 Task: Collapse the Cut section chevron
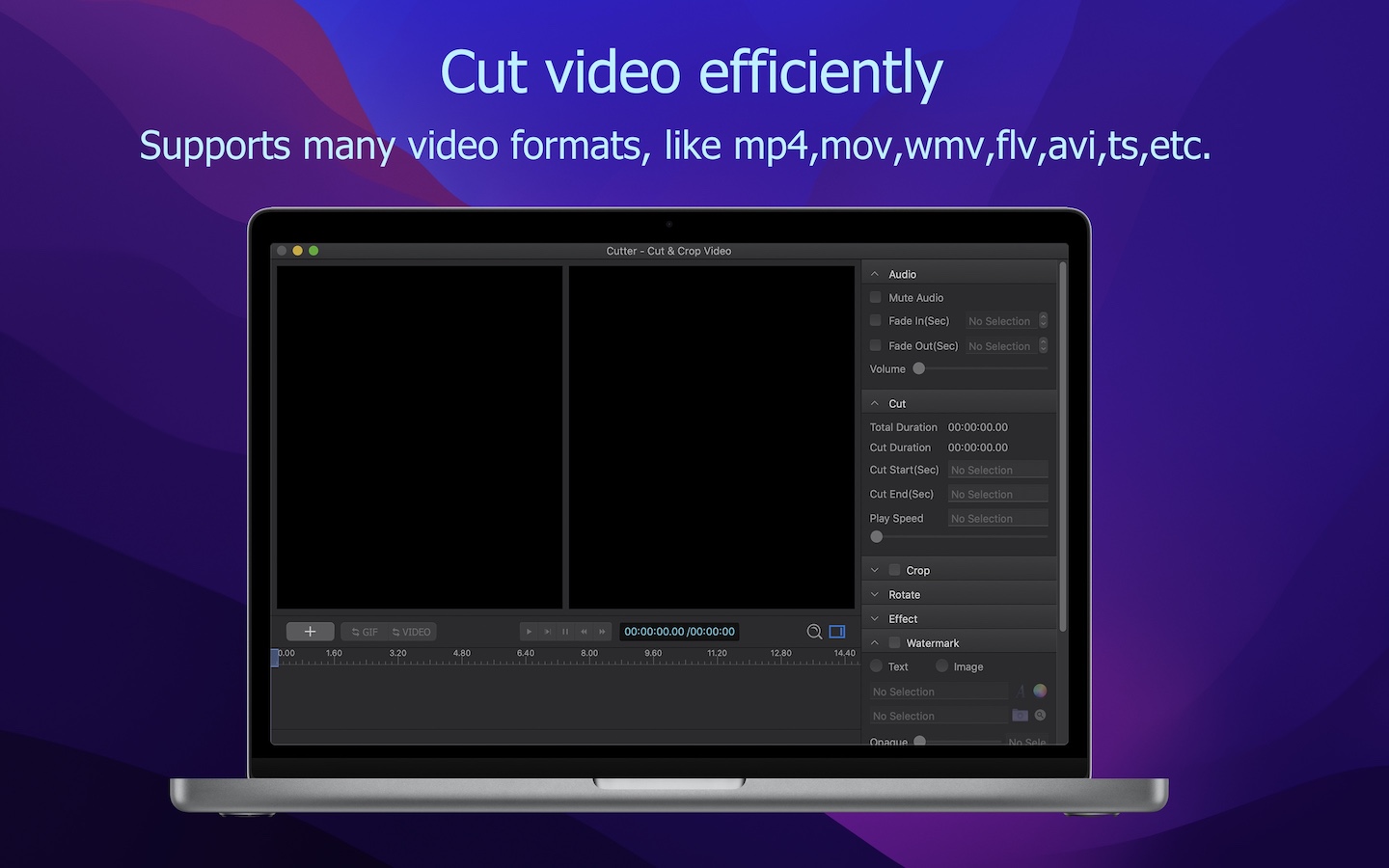(x=875, y=404)
